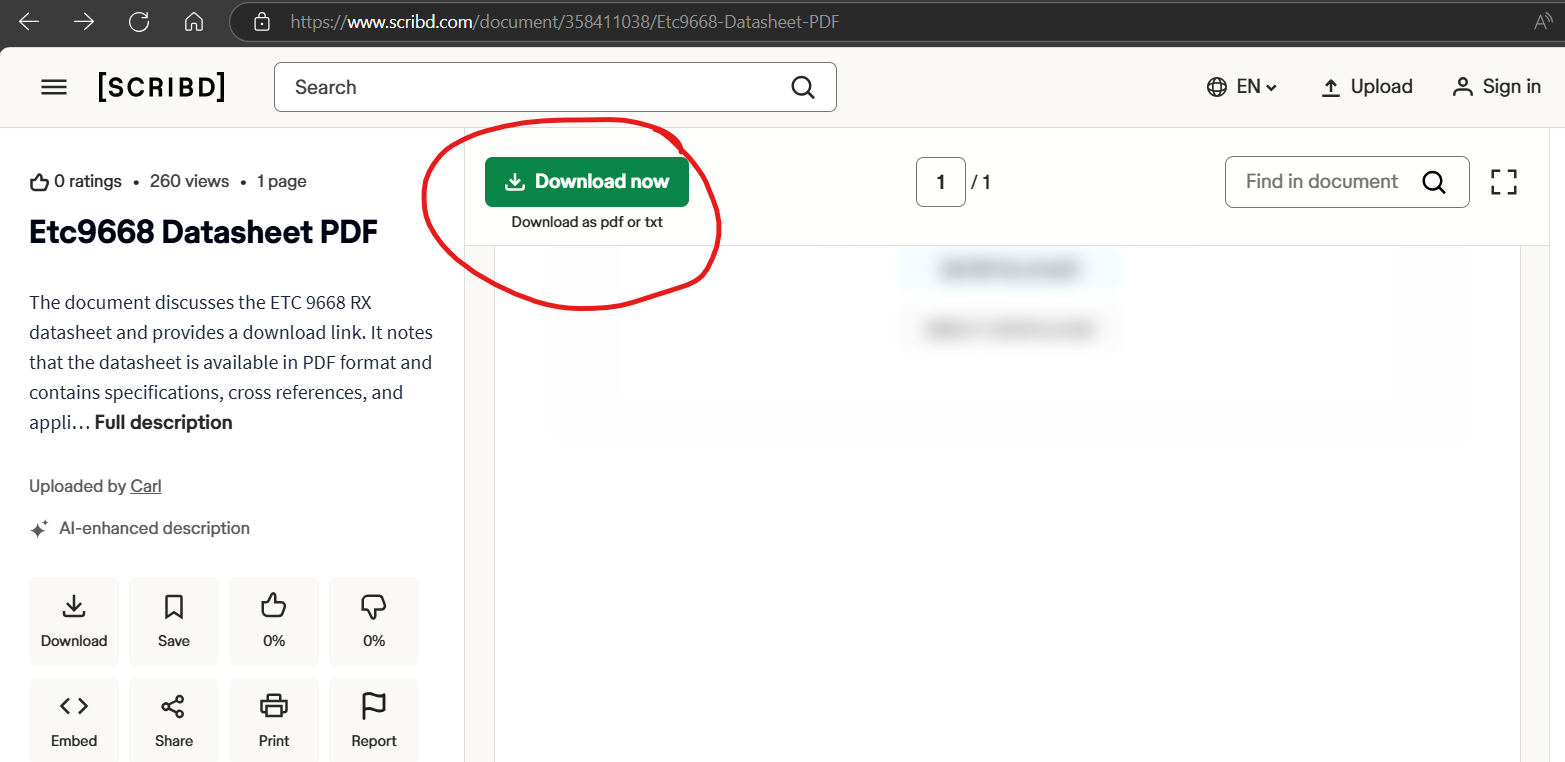Open the EN language dropdown
1565x762 pixels.
coord(1242,87)
